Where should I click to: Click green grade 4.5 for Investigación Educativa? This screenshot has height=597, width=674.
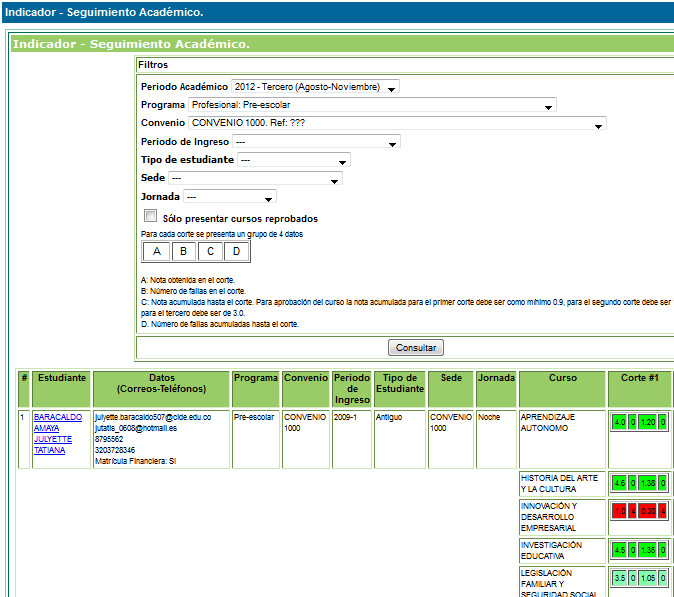(x=620, y=550)
